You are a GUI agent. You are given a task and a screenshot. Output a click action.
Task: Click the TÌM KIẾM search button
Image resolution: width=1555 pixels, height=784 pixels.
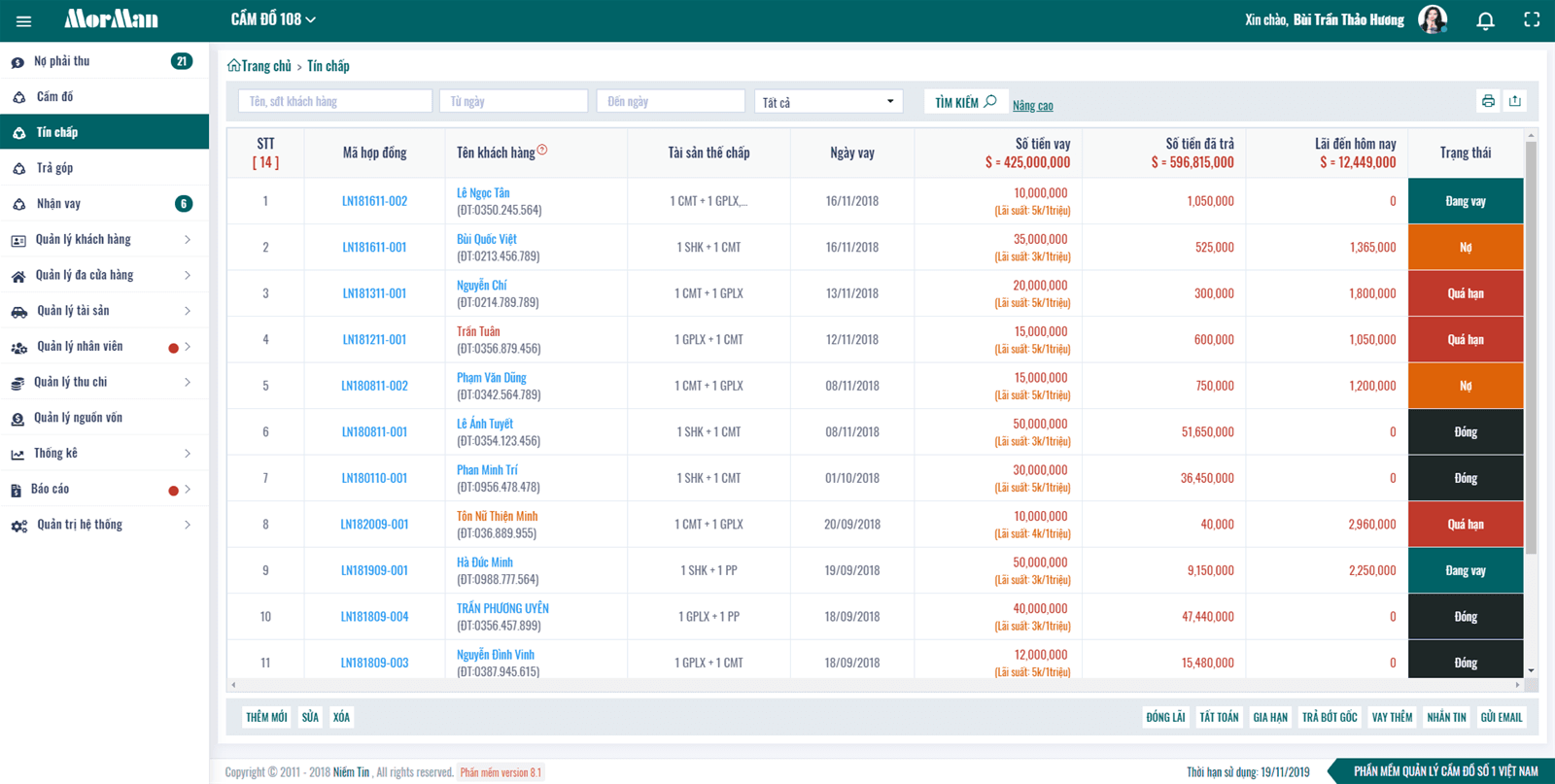tap(965, 102)
